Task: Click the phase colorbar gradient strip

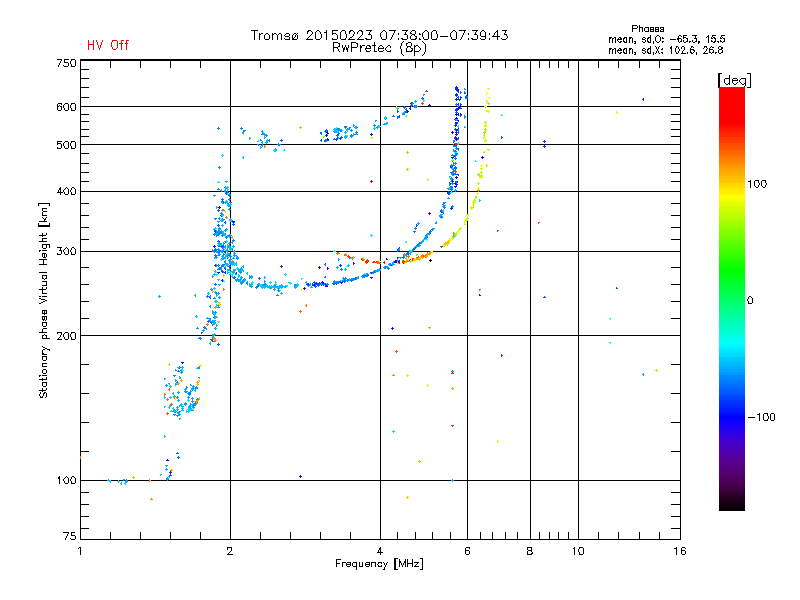Action: (x=732, y=298)
